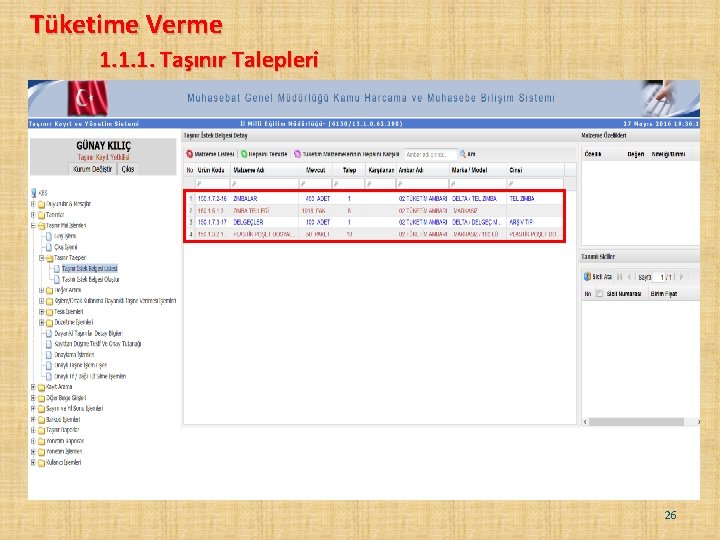Open Giriş İşlemi menu entry
This screenshot has width=720, height=540.
(x=65, y=236)
